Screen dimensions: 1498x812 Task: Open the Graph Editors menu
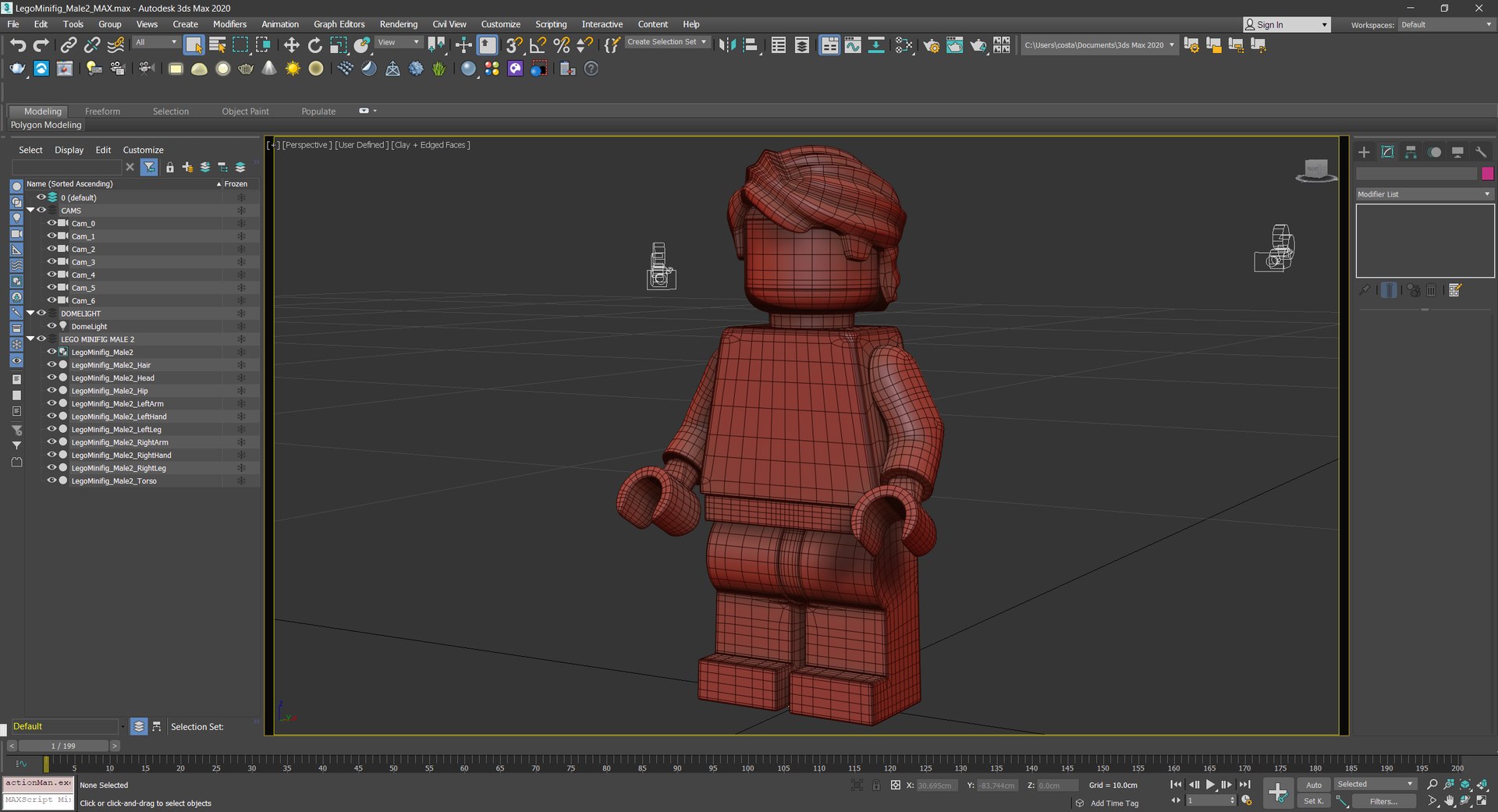[339, 24]
